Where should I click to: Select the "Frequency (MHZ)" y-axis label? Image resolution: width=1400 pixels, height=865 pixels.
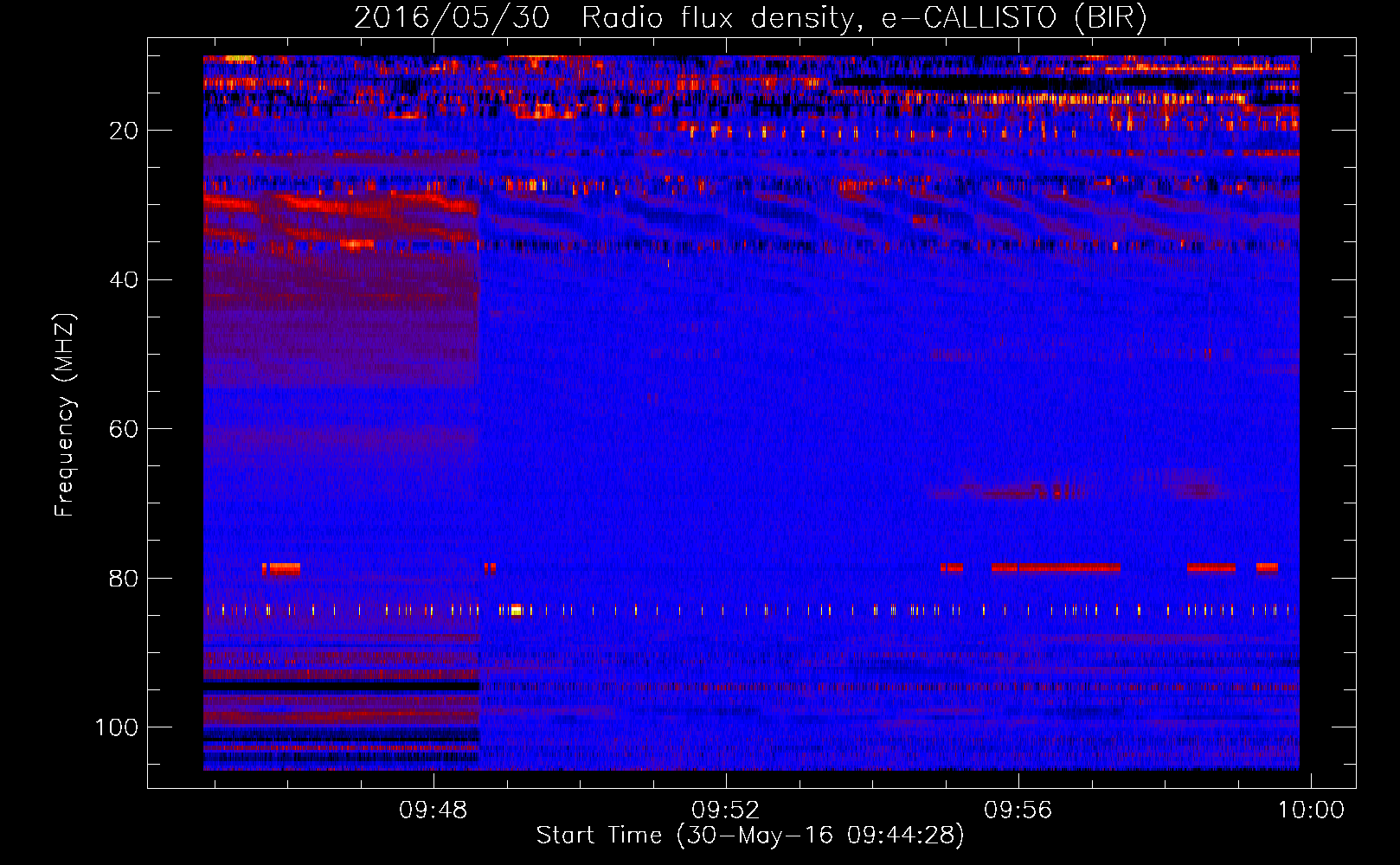pos(65,414)
